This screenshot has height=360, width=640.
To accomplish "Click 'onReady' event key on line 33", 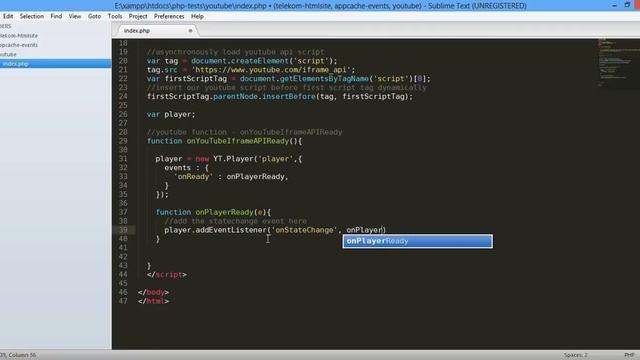I will [x=193, y=176].
